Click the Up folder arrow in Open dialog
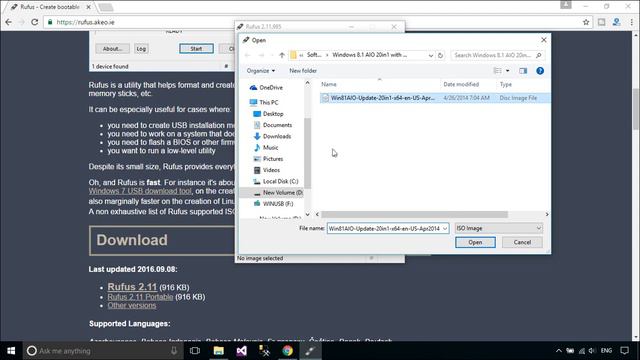The image size is (640, 360). click(x=282, y=55)
